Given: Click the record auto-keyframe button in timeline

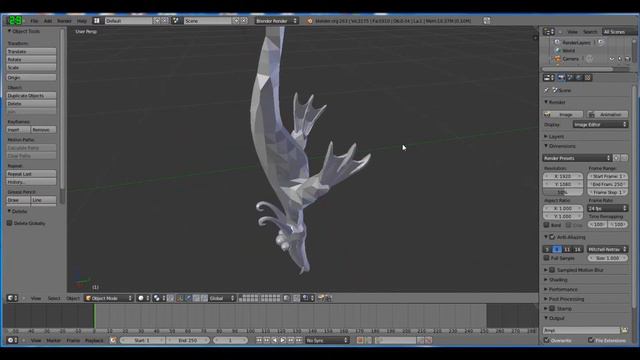Looking at the screenshot, I should tap(360, 340).
